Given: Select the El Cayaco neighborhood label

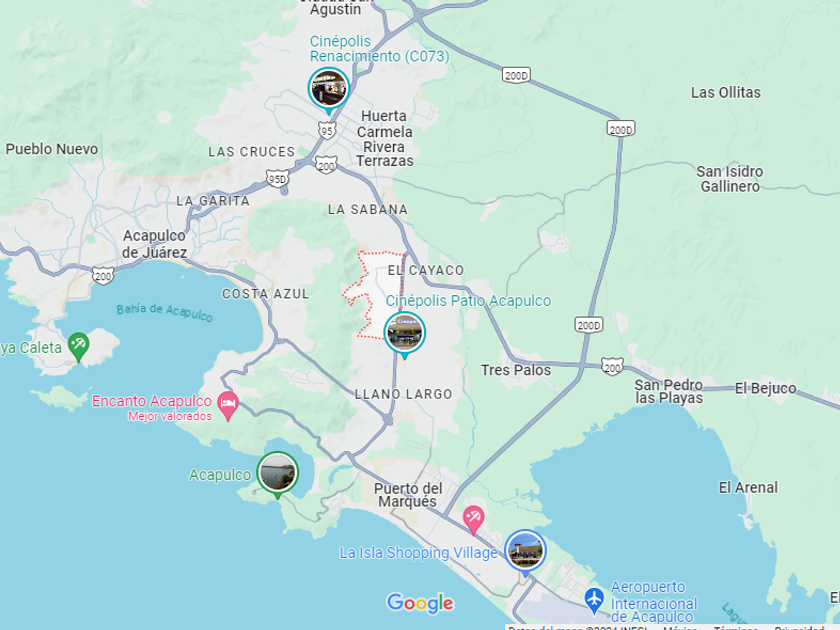Looking at the screenshot, I should (426, 271).
